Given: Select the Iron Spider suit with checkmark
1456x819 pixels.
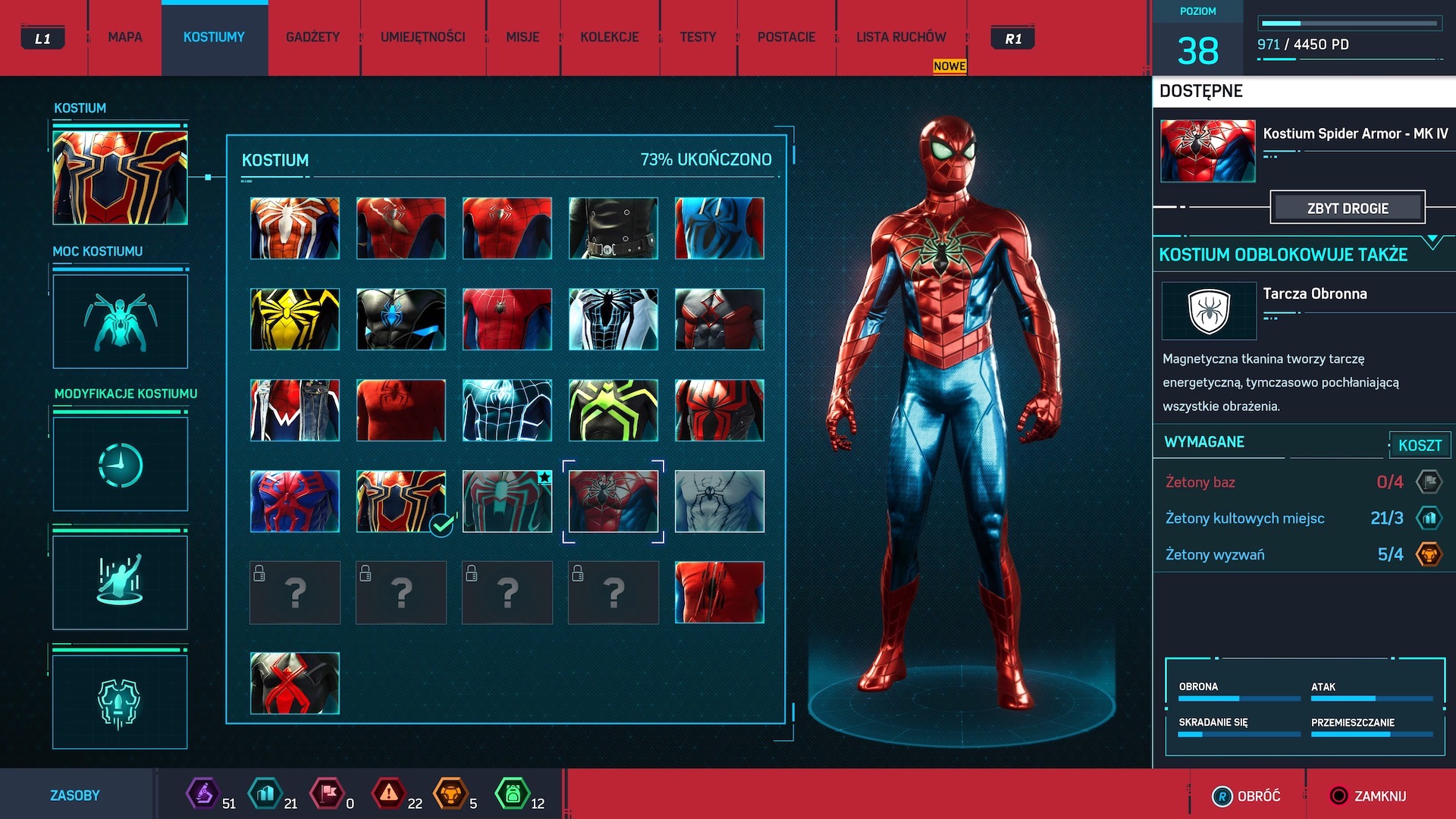Looking at the screenshot, I should pyautogui.click(x=401, y=501).
